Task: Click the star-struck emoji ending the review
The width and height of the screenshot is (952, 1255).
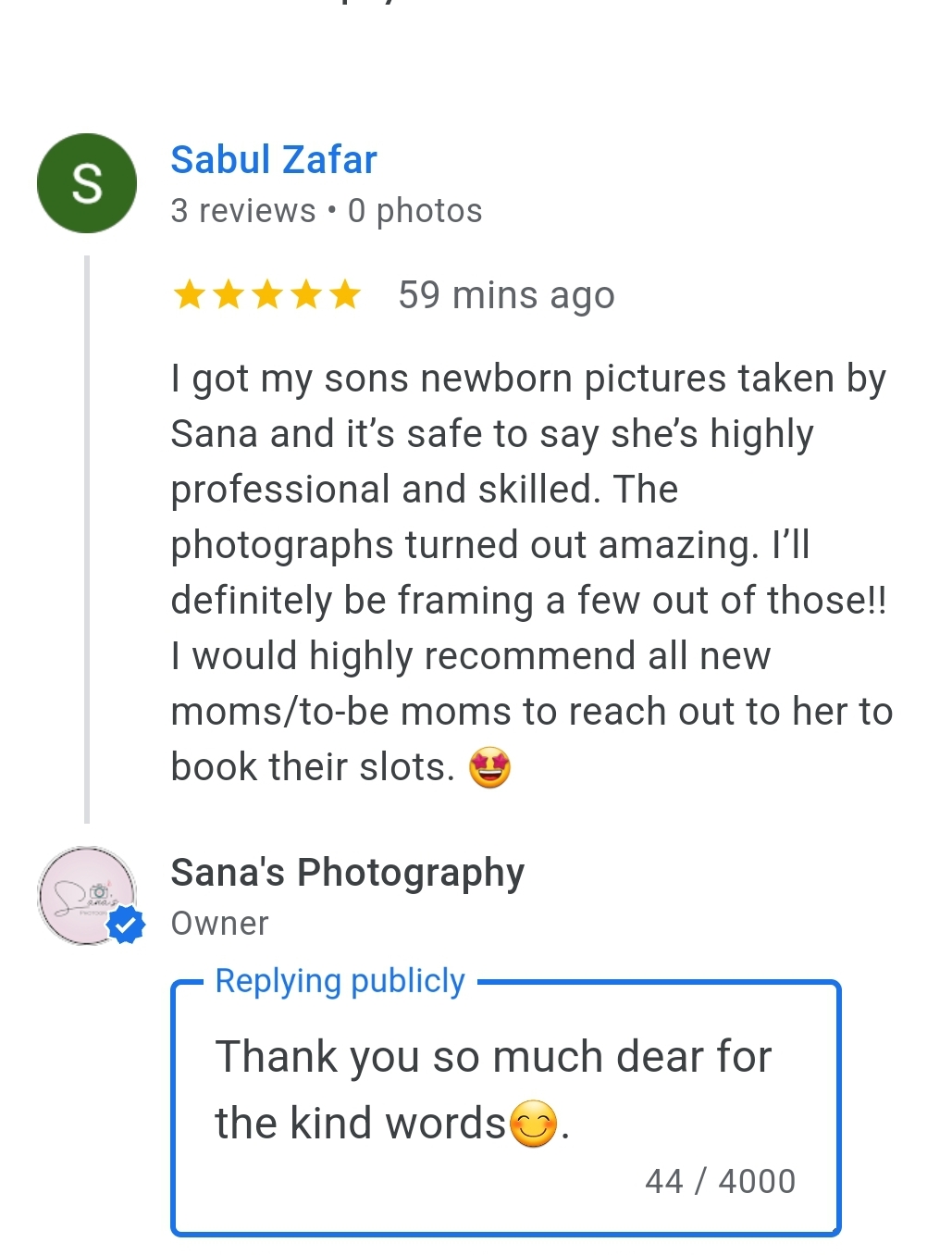Action: (x=489, y=768)
